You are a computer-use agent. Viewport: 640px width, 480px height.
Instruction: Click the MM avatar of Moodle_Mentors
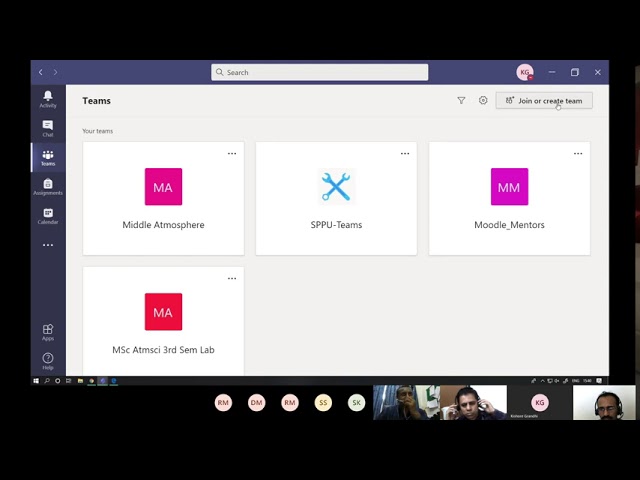509,187
